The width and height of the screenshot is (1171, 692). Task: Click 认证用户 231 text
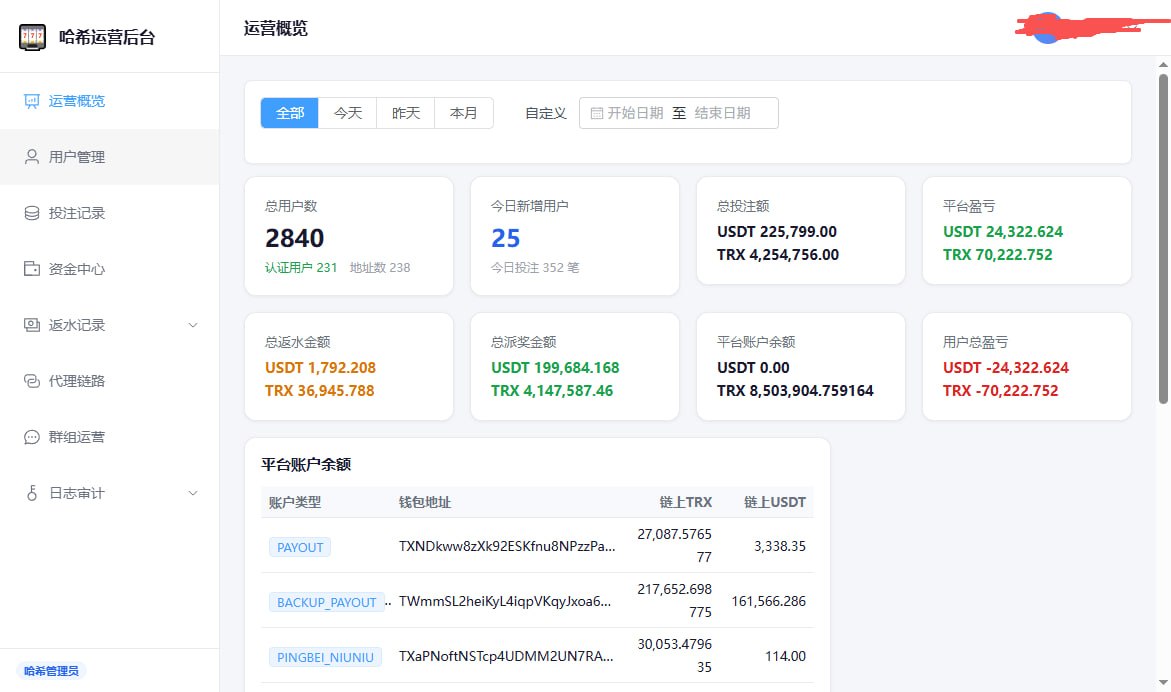301,267
